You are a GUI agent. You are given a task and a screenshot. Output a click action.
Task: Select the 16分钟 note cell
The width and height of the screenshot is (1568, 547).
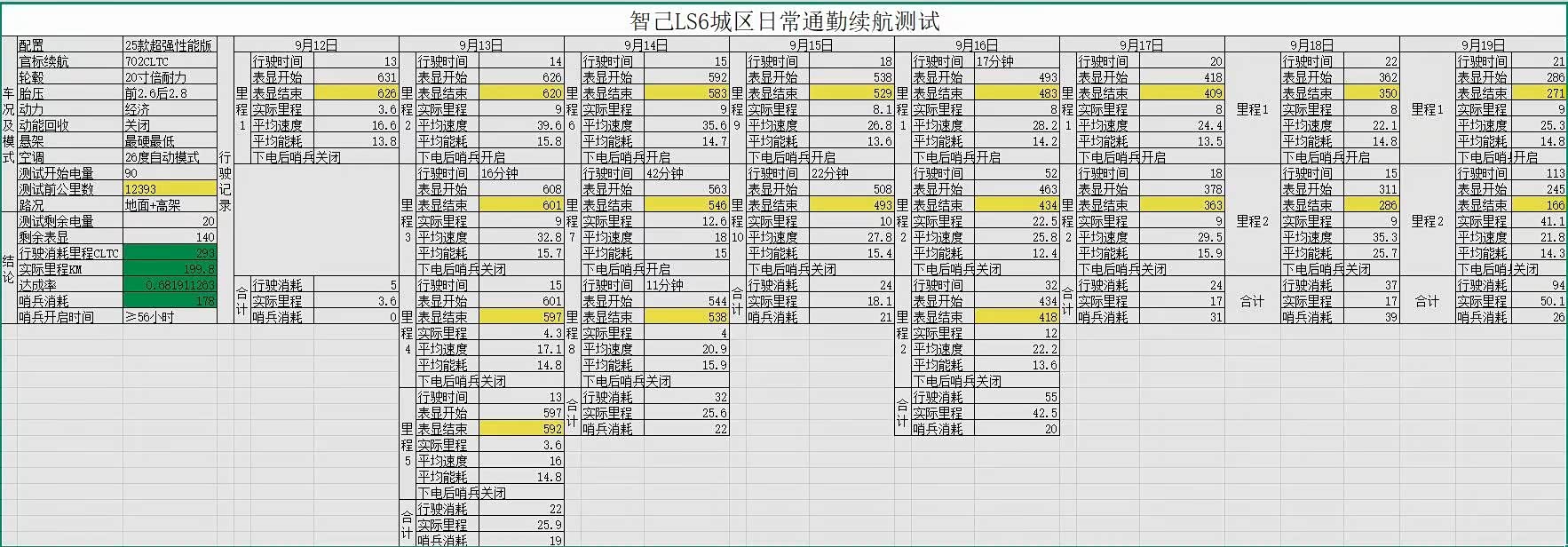click(x=522, y=173)
